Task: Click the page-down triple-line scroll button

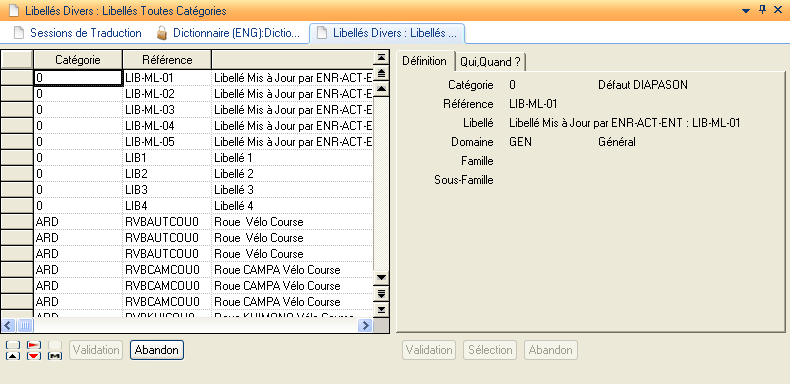Action: click(381, 293)
